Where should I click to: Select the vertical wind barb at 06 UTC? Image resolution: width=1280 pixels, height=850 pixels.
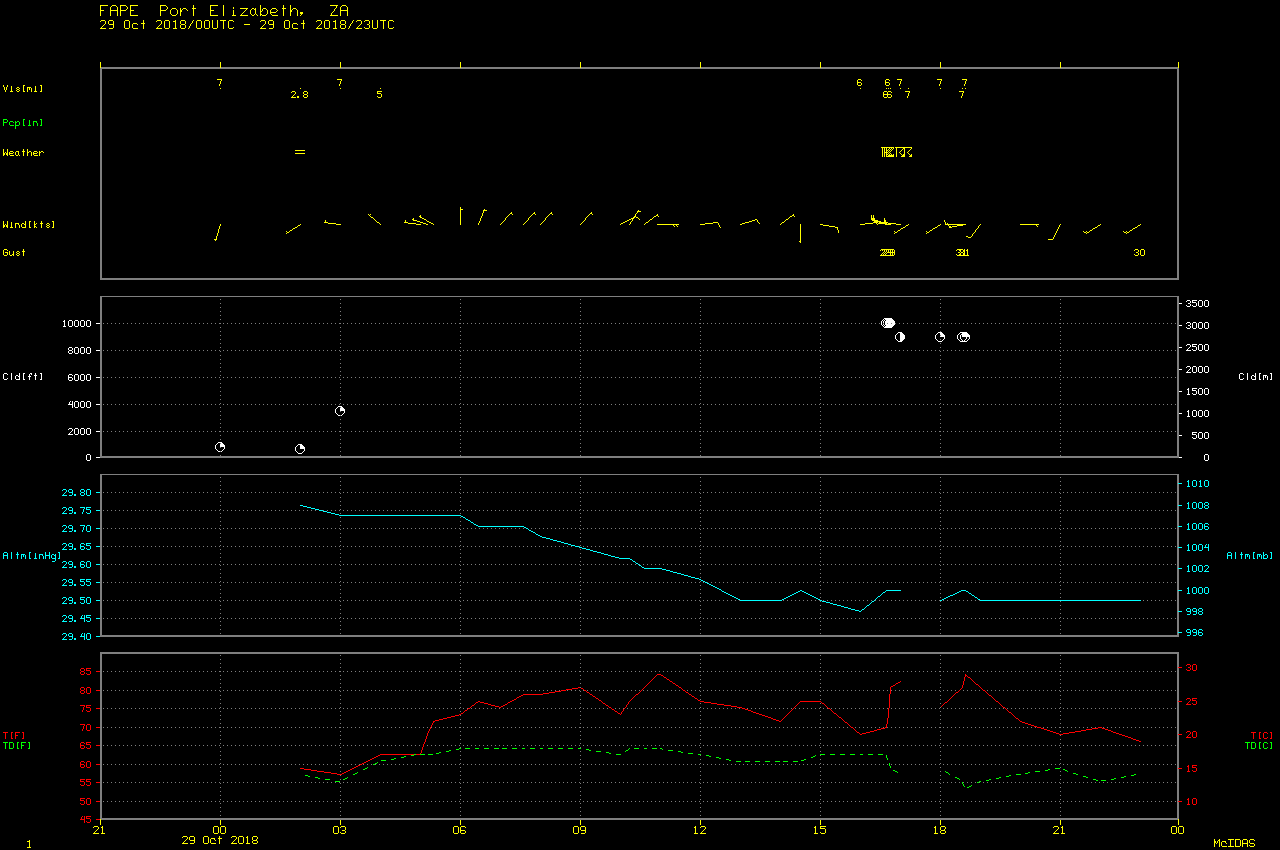pyautogui.click(x=460, y=215)
